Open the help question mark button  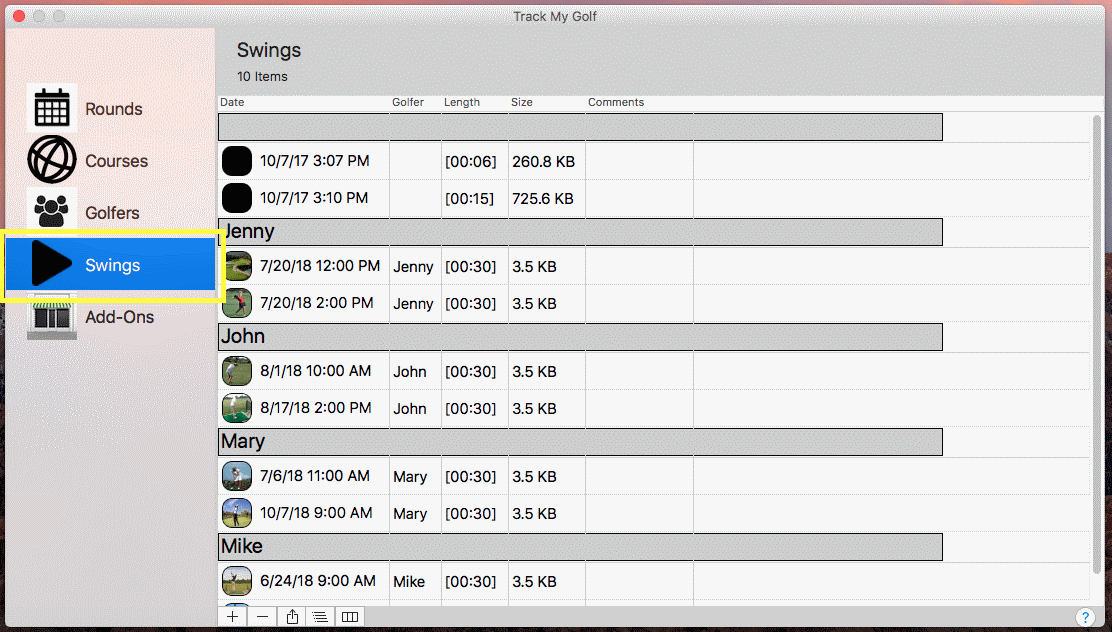1084,617
